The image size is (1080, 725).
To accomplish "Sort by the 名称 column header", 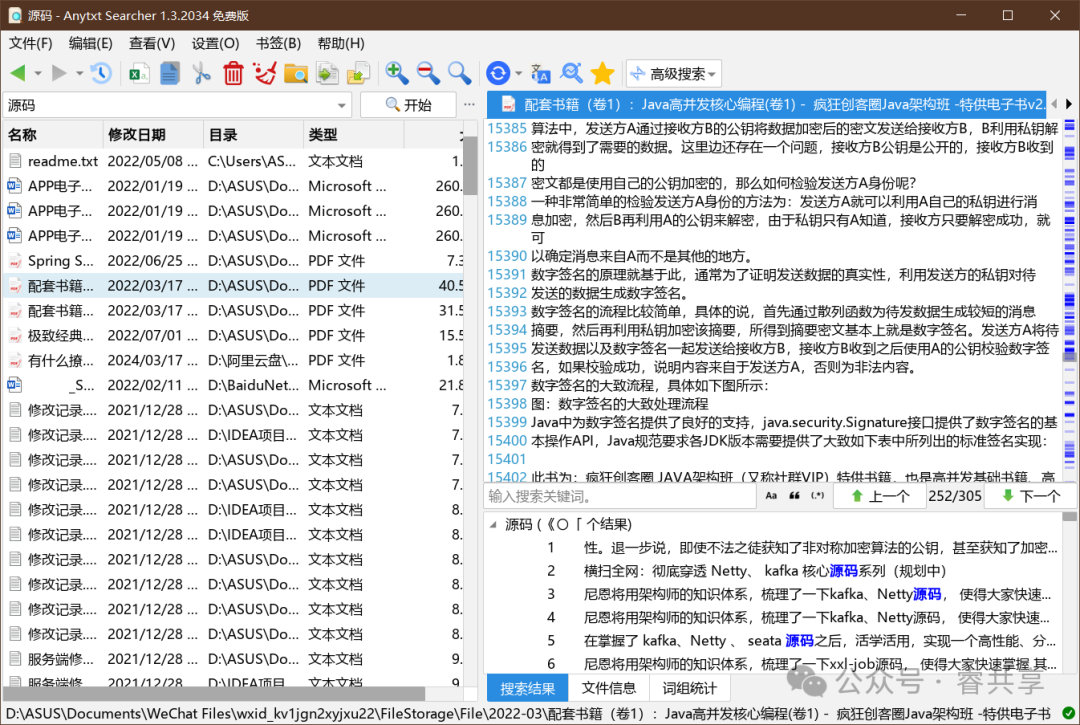I will pyautogui.click(x=54, y=134).
